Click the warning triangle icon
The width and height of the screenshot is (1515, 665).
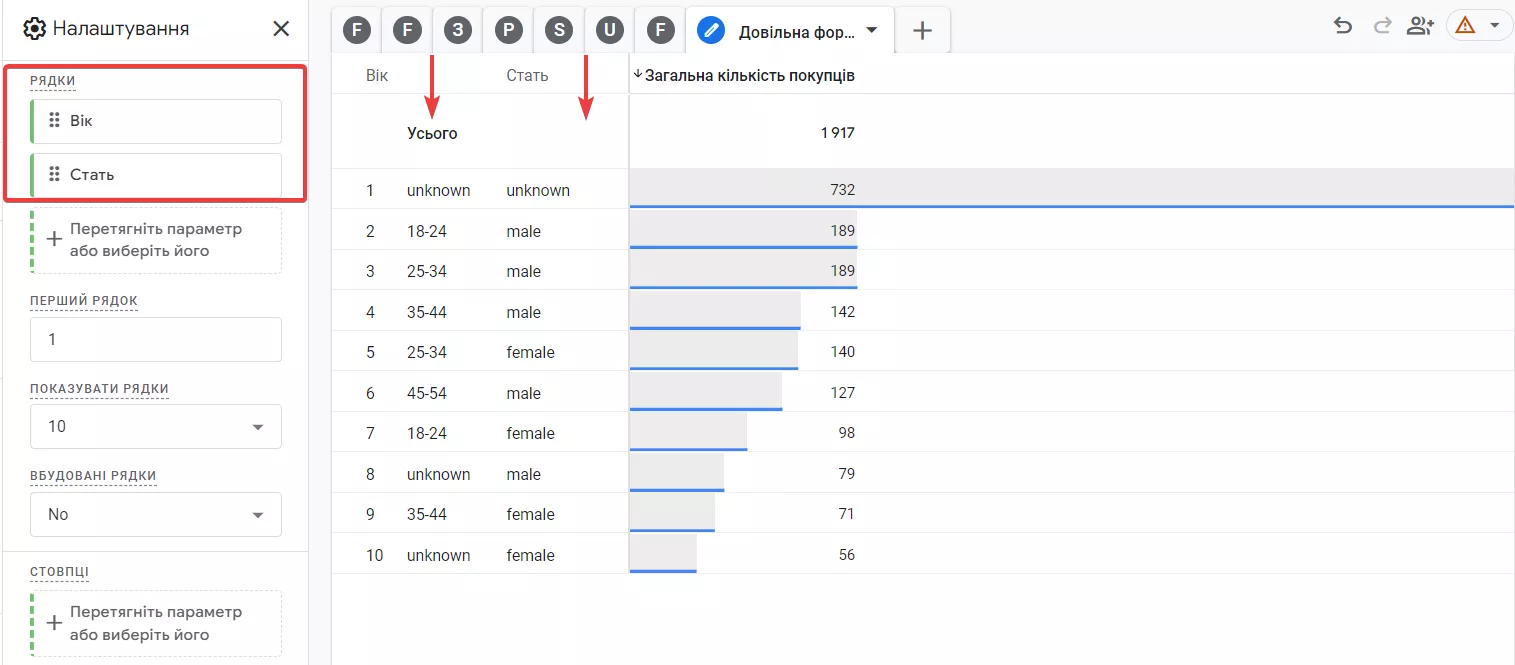[x=1465, y=26]
